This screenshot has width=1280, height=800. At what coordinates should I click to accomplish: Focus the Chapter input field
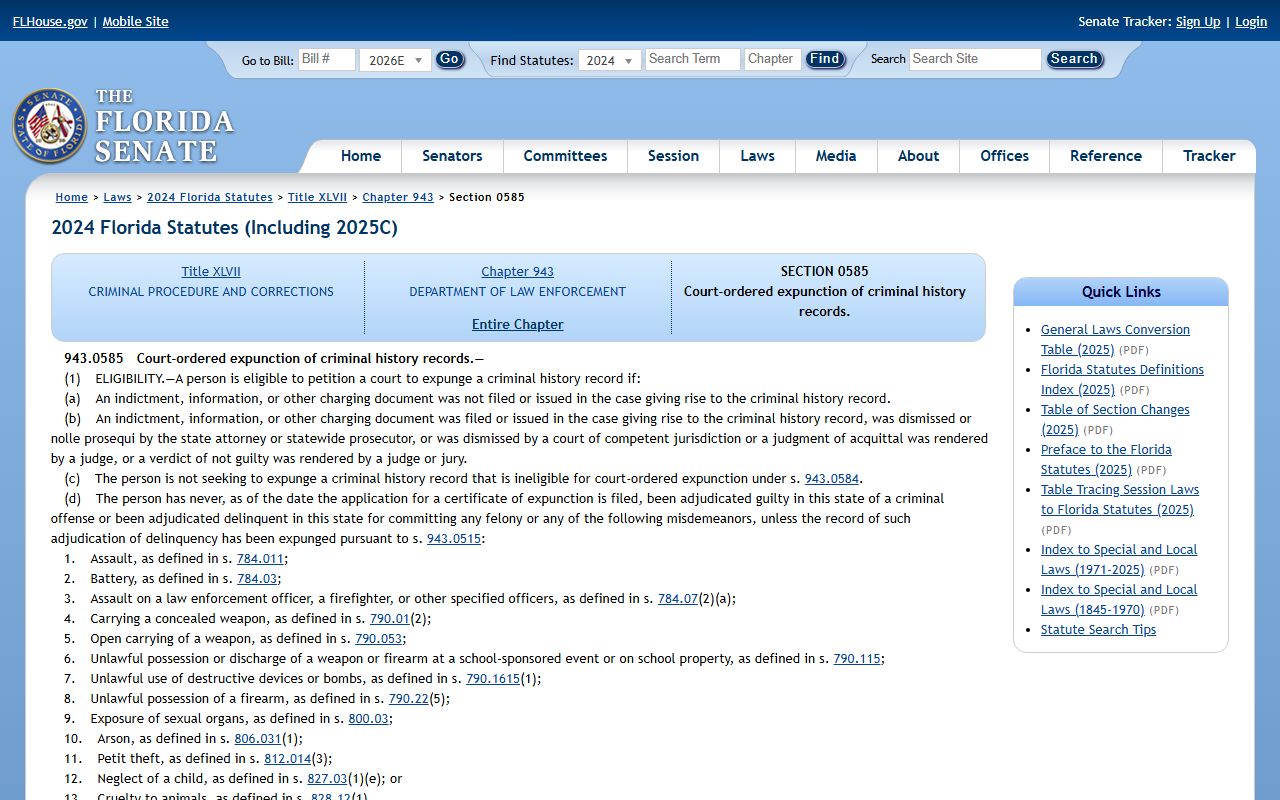[x=773, y=59]
